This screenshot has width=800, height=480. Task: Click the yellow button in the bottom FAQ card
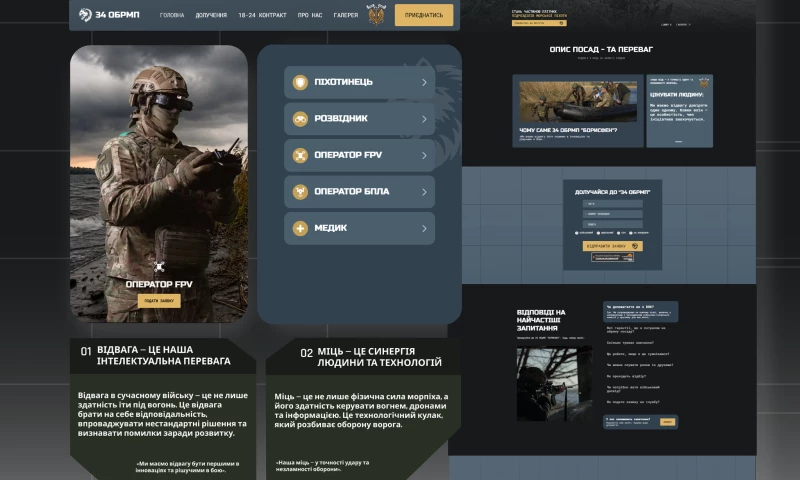pyautogui.click(x=667, y=422)
